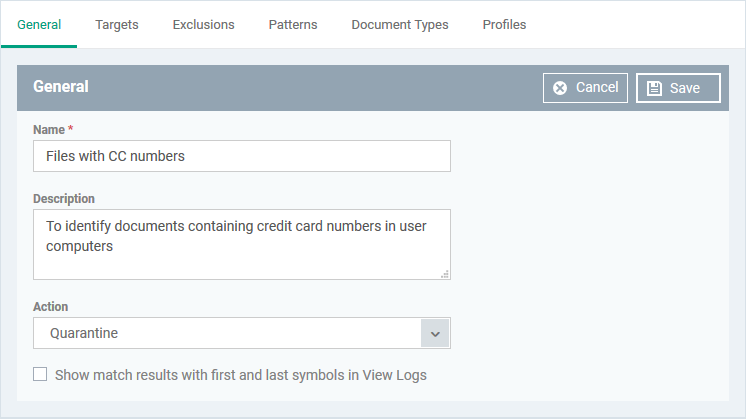Click the Cancel X circle icon
The width and height of the screenshot is (746, 419).
[x=560, y=88]
